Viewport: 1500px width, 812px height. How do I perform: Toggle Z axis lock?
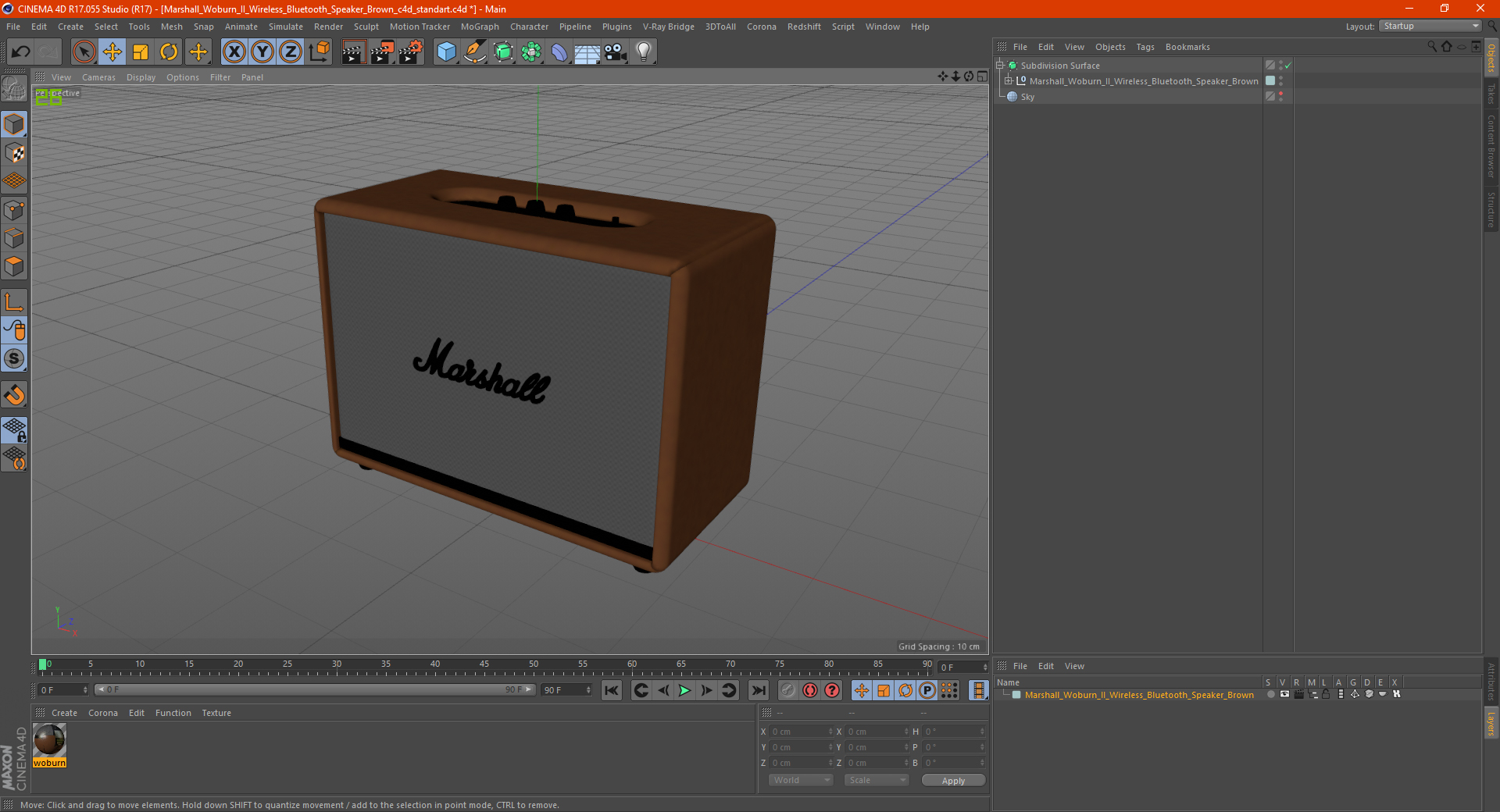(x=291, y=52)
